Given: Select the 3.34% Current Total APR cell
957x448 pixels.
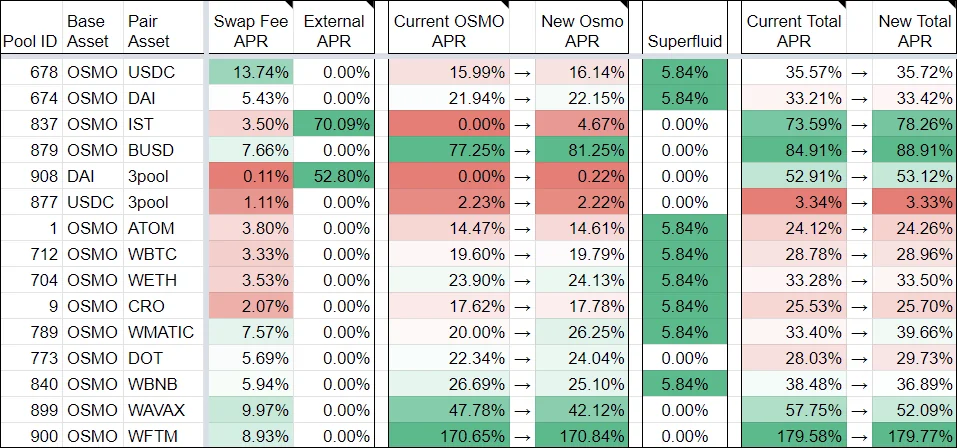Looking at the screenshot, I should coord(794,202).
